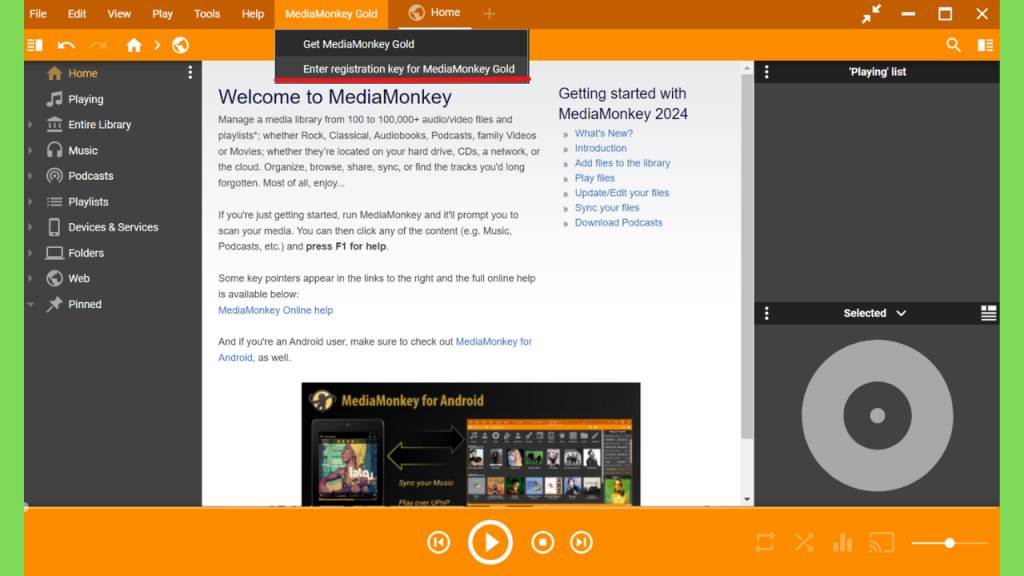Click the Entire Library building icon
This screenshot has width=1024, height=576.
click(54, 124)
